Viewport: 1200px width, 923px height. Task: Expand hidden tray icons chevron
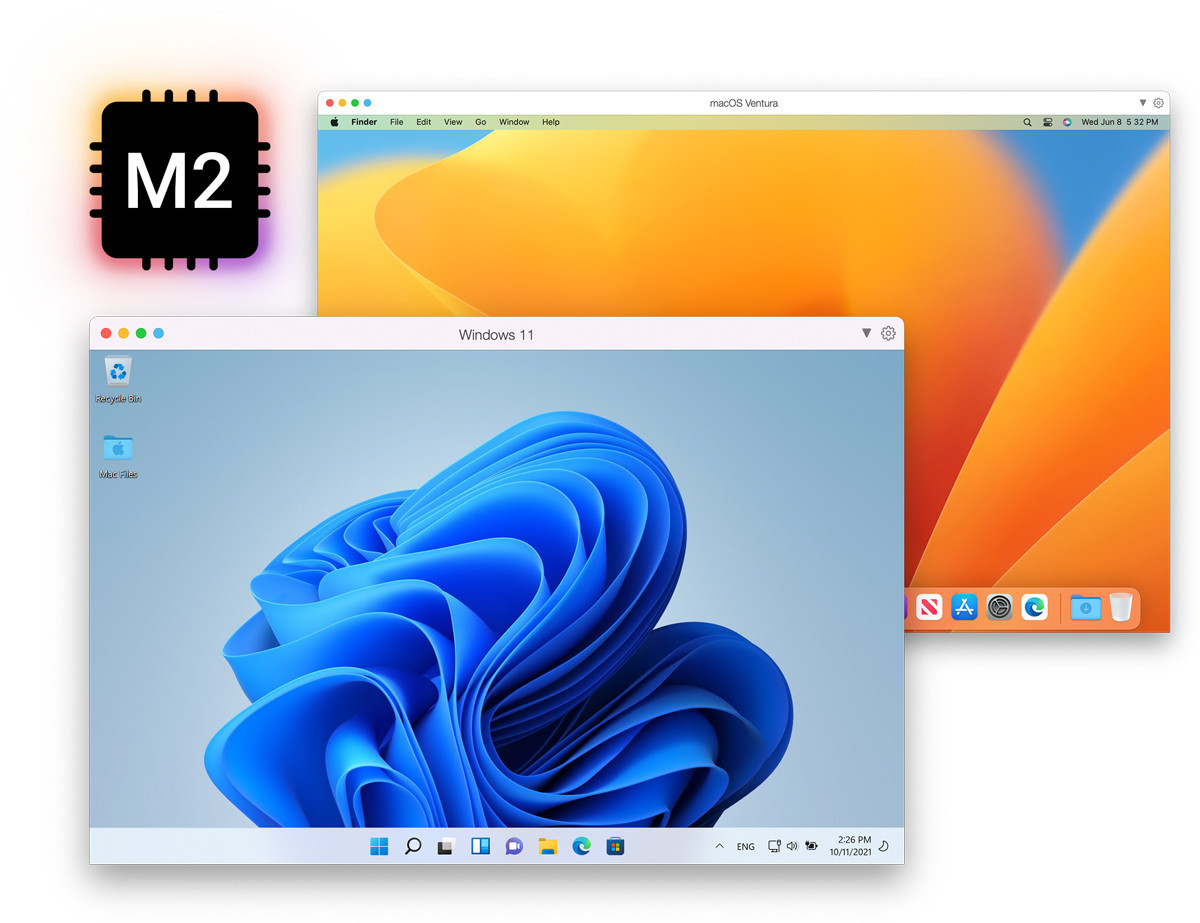(x=719, y=847)
